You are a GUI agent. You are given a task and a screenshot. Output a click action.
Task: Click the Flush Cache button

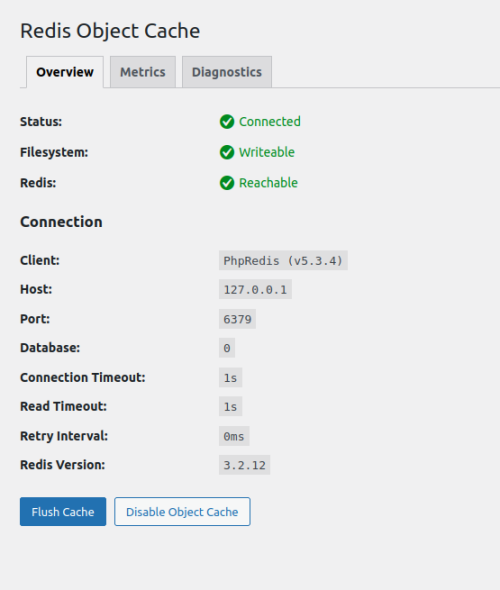tap(63, 512)
